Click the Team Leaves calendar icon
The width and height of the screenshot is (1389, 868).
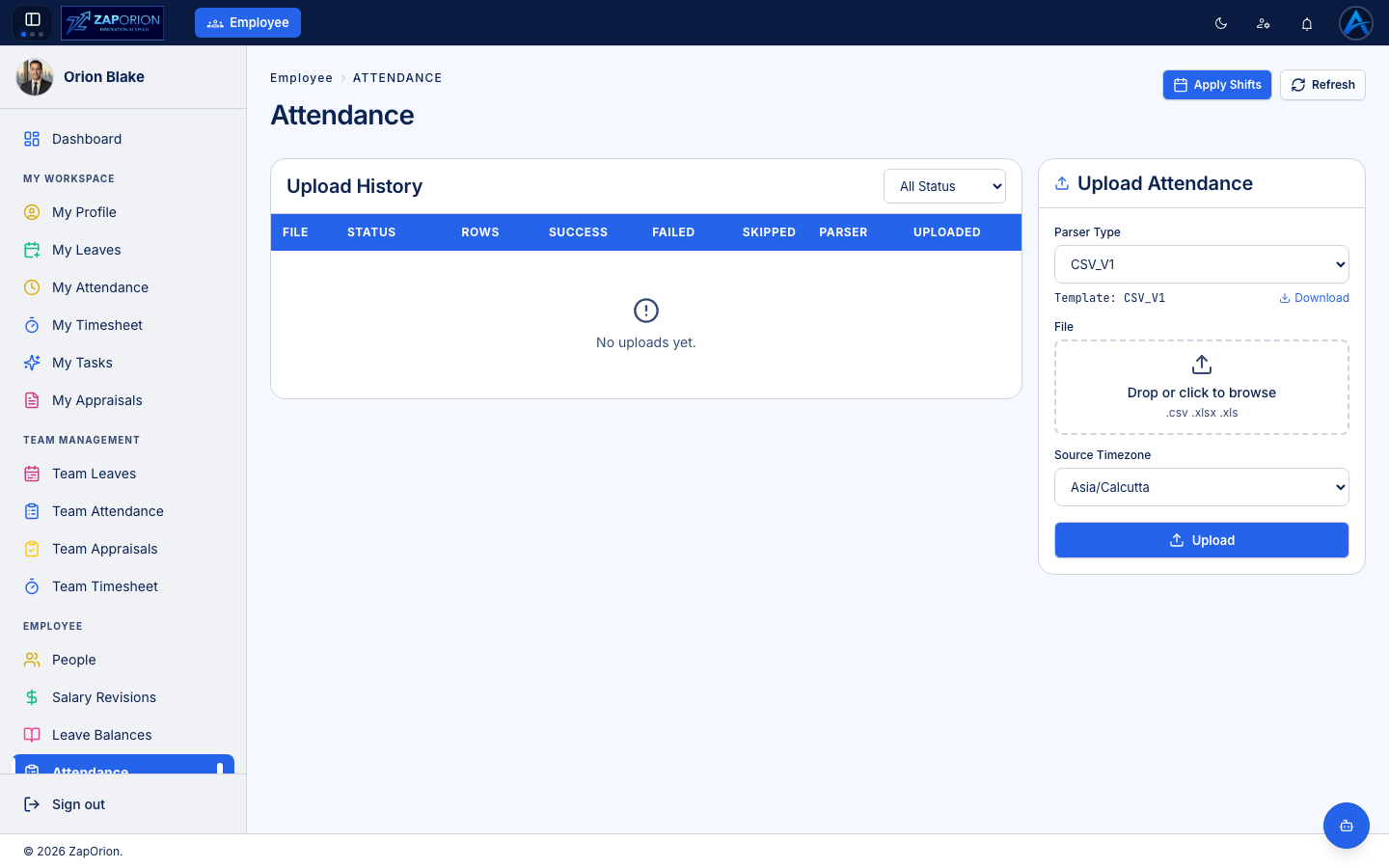[x=32, y=474]
